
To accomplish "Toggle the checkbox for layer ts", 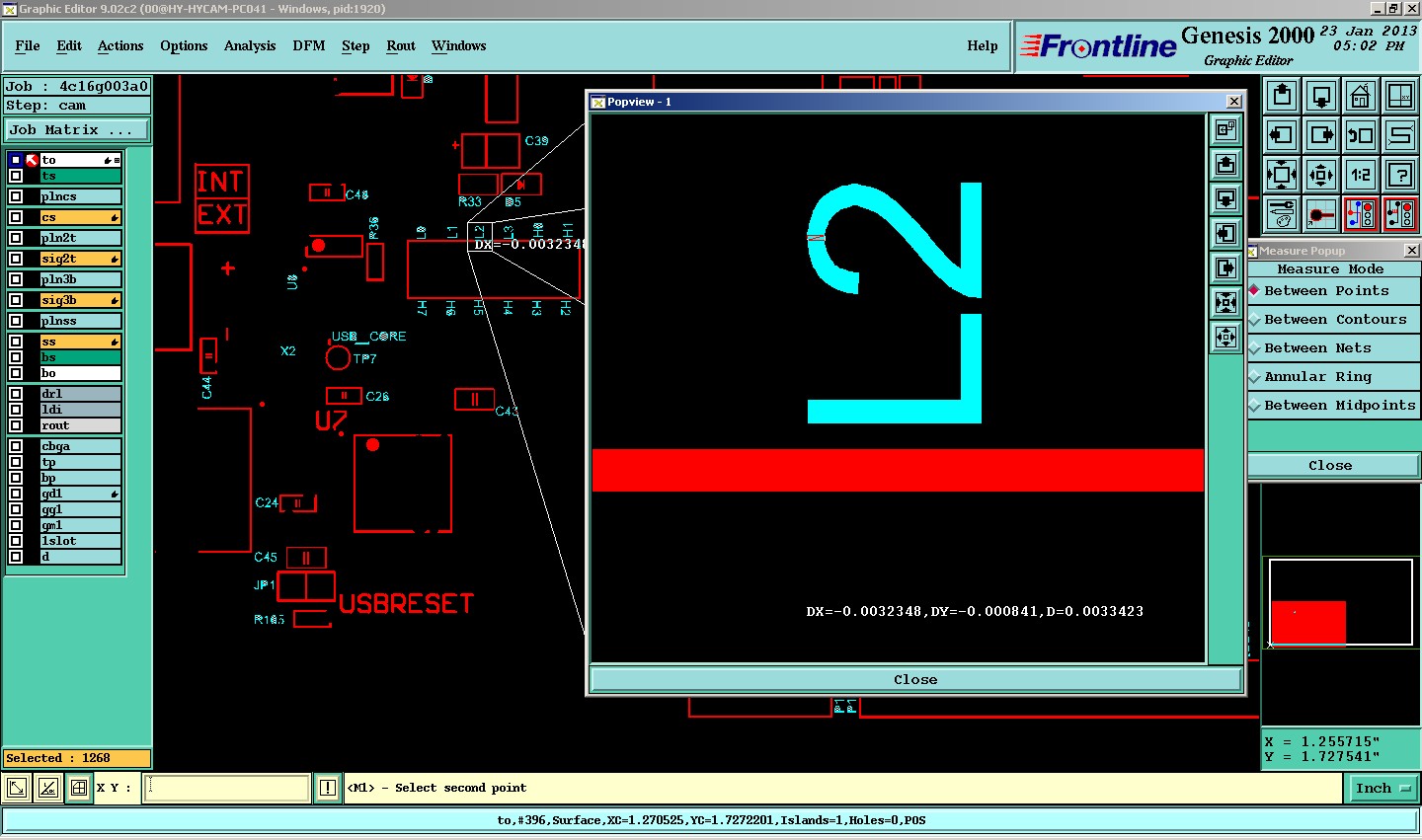I will [x=16, y=176].
